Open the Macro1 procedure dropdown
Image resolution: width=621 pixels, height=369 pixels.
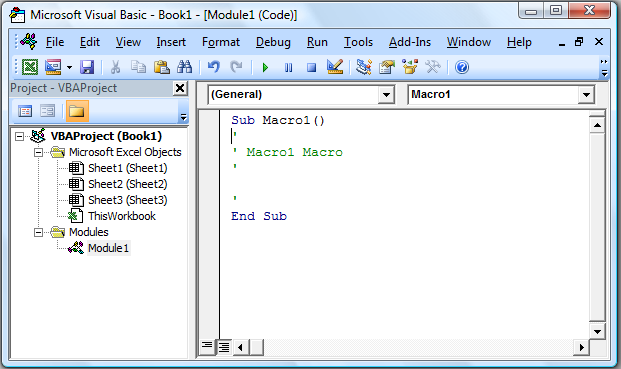pyautogui.click(x=586, y=95)
